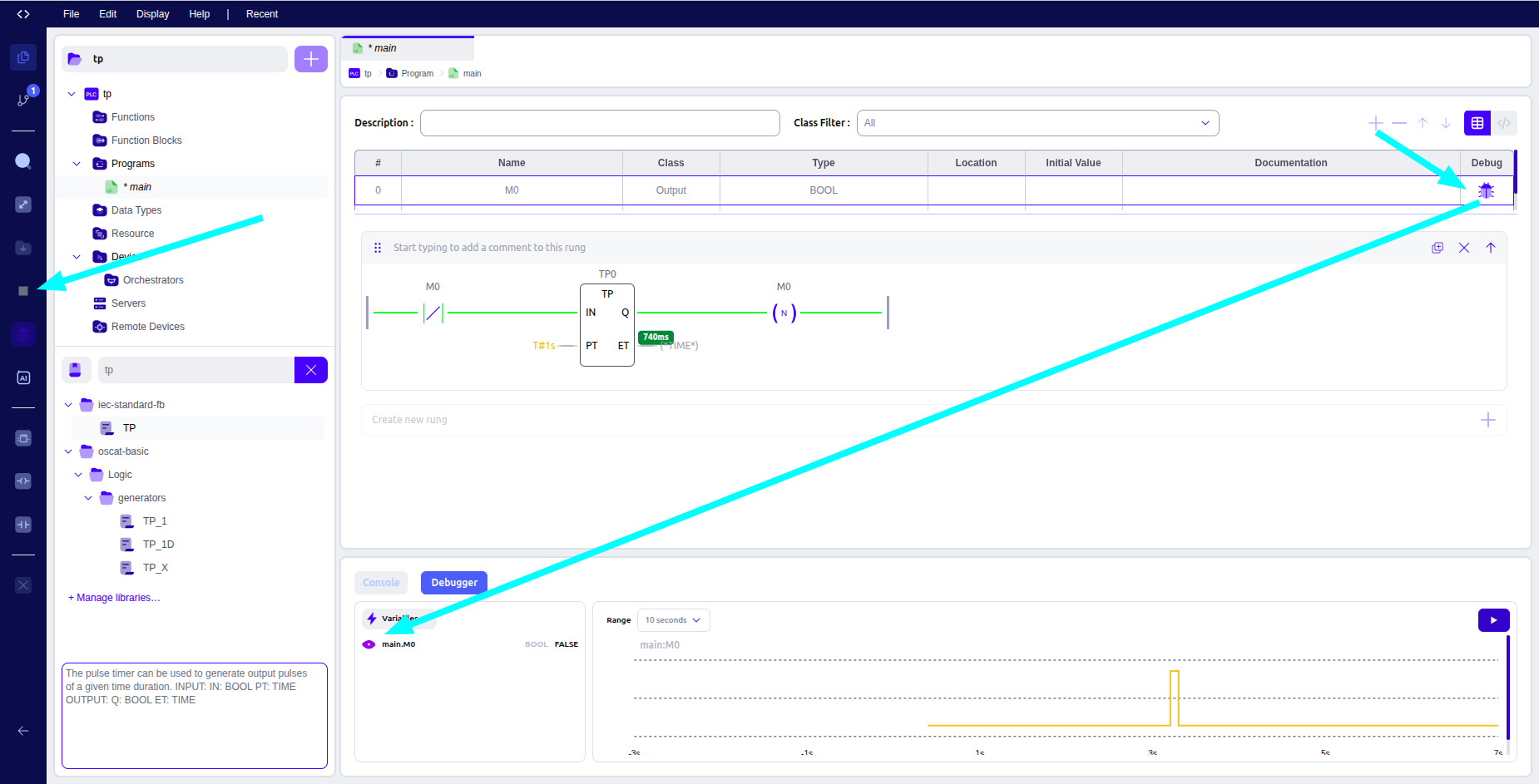The height and width of the screenshot is (784, 1539).
Task: Click the purple plus button beside tp
Action: (311, 59)
